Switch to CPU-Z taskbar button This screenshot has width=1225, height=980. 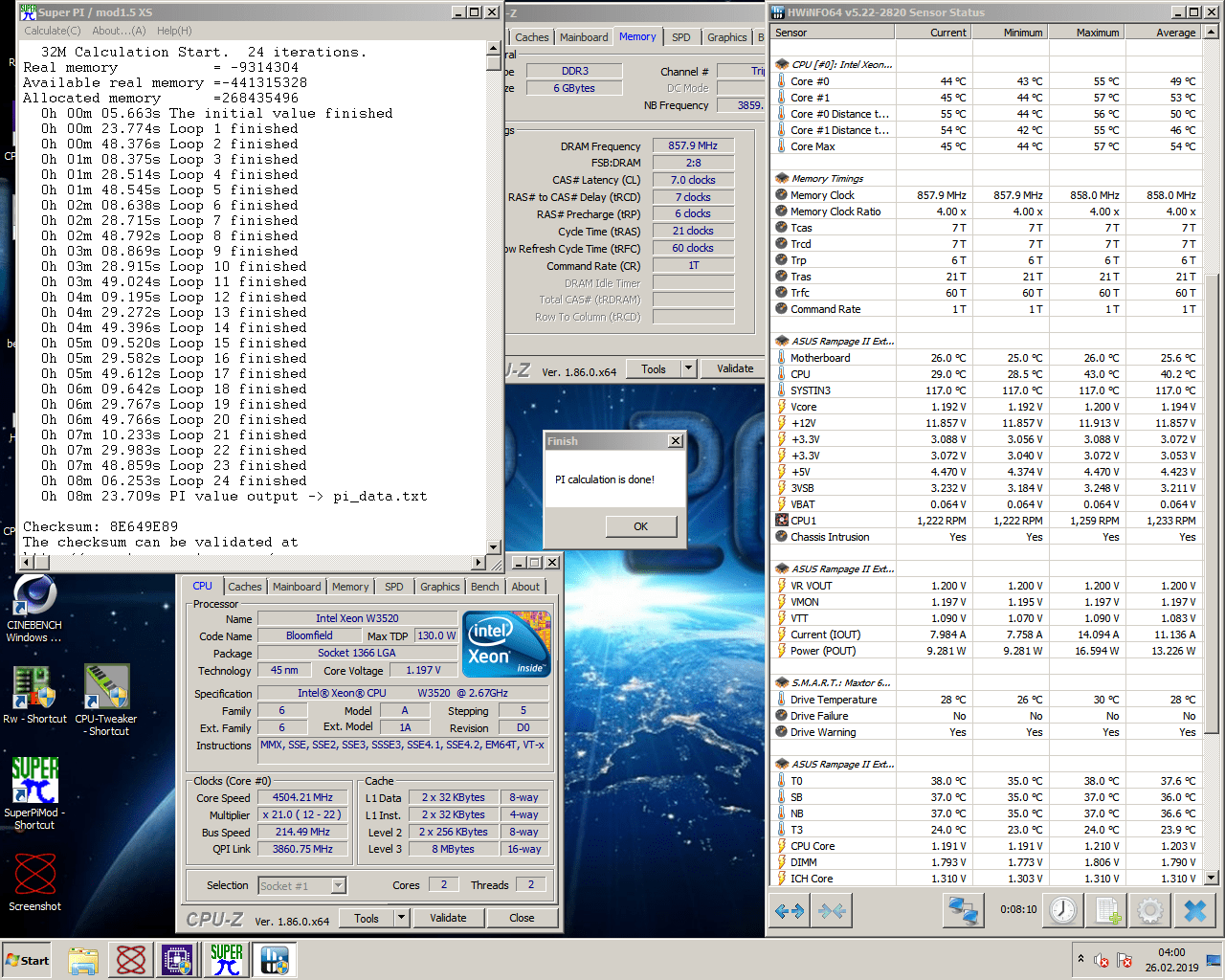point(179,960)
